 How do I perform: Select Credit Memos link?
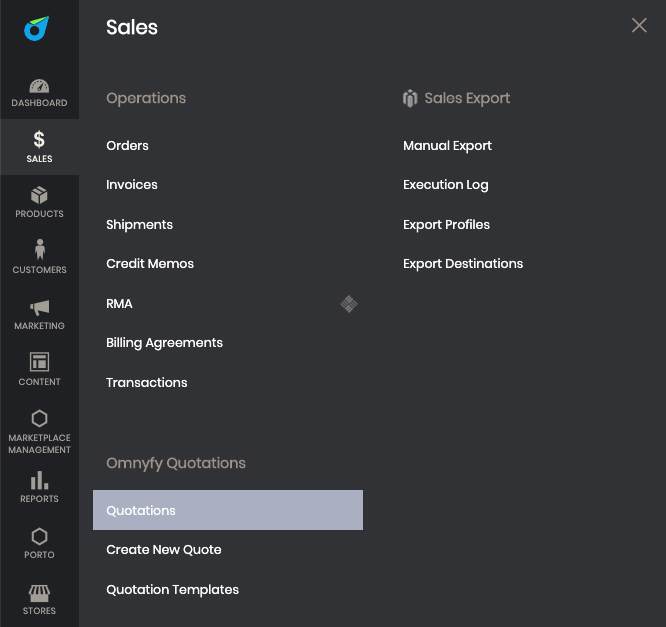pyautogui.click(x=150, y=264)
